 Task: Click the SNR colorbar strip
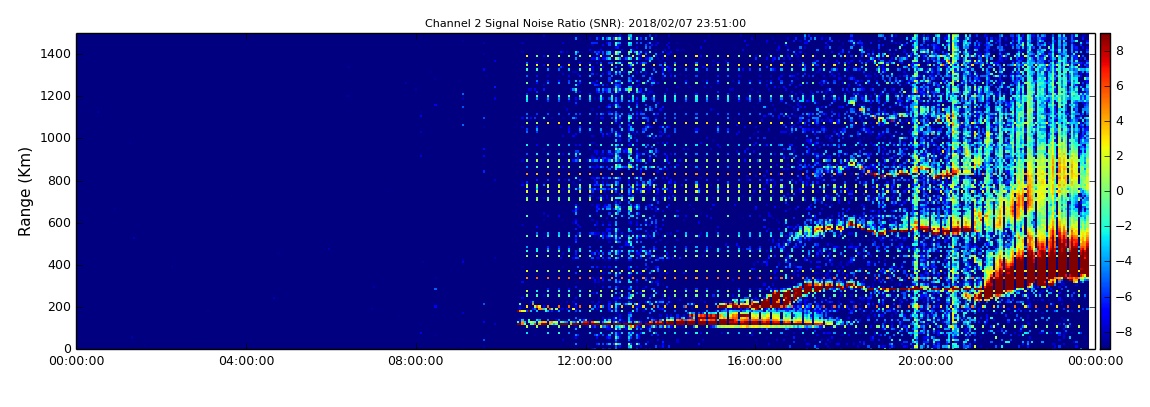pos(1105,191)
